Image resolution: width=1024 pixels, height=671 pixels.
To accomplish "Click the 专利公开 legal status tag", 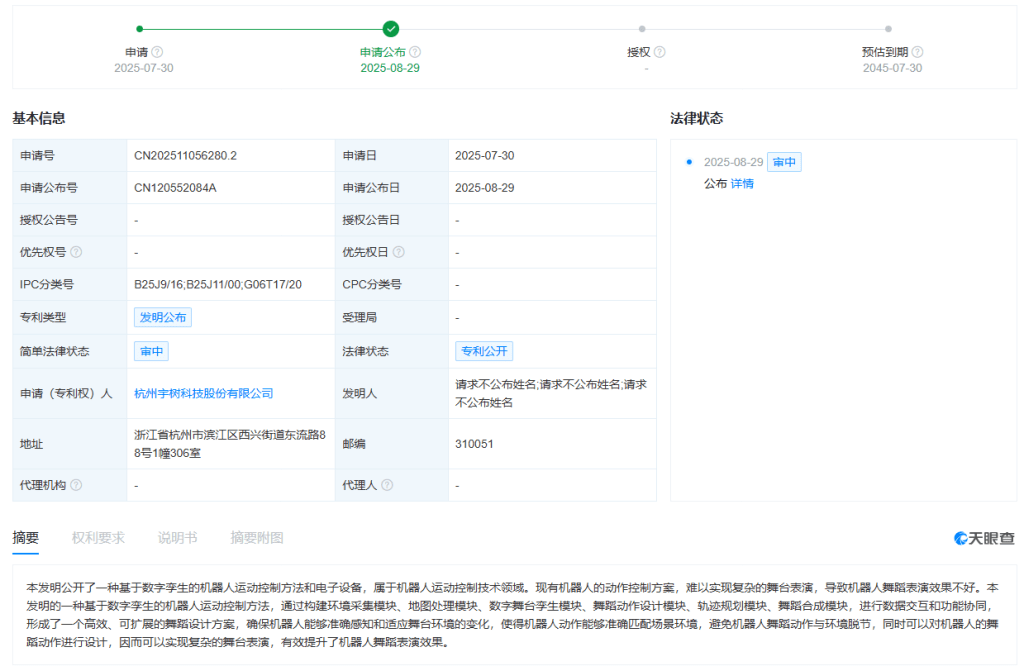I will coord(484,351).
